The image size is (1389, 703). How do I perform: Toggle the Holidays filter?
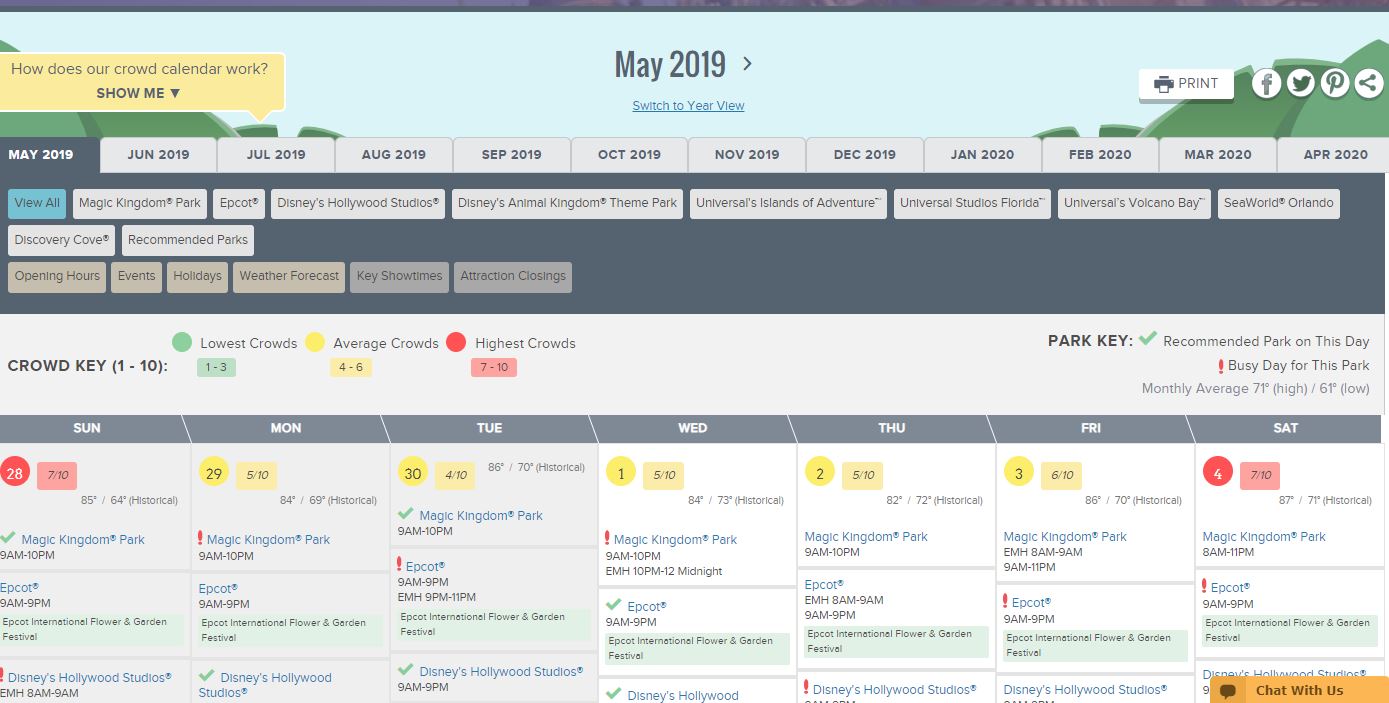(197, 276)
